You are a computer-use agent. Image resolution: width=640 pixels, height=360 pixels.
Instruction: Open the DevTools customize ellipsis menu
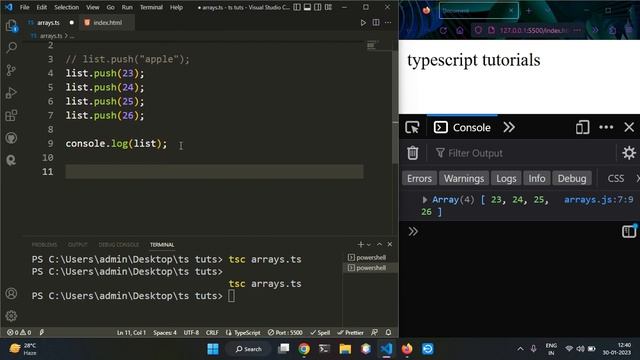(x=606, y=127)
